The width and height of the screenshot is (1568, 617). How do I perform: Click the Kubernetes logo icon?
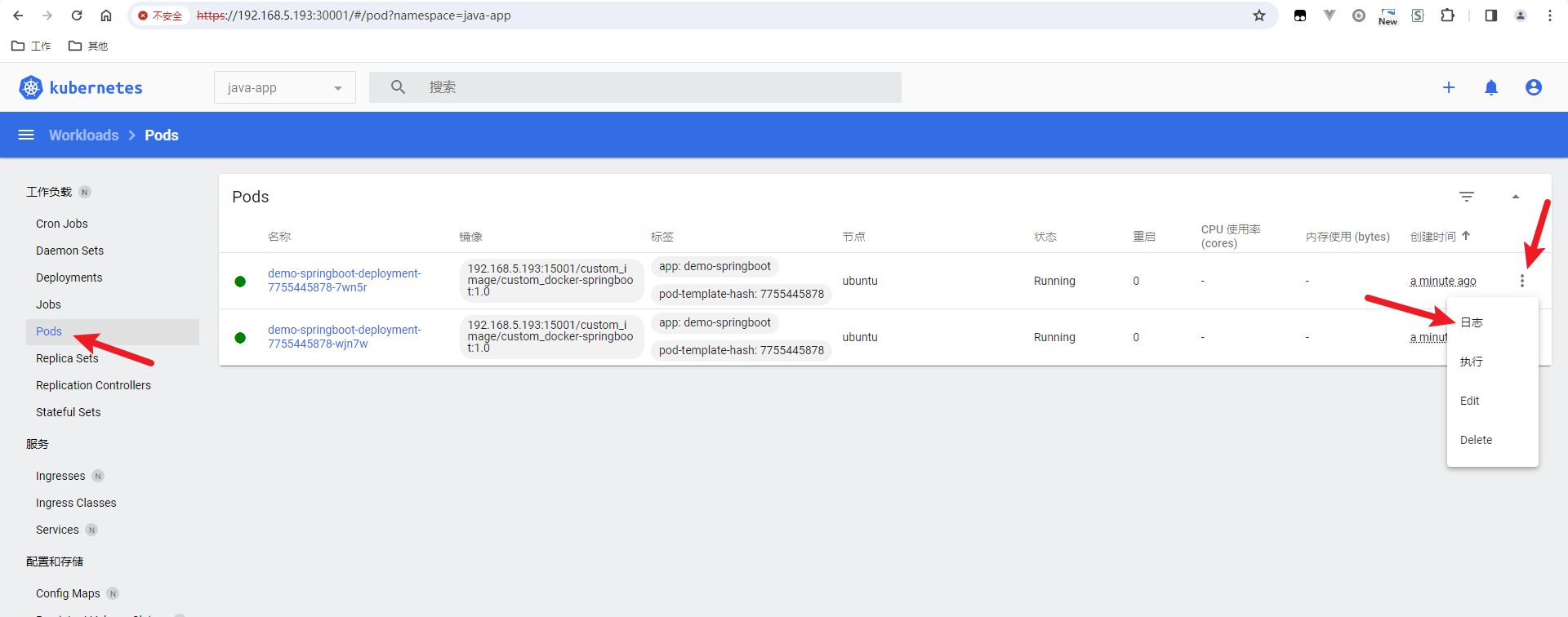tap(31, 87)
